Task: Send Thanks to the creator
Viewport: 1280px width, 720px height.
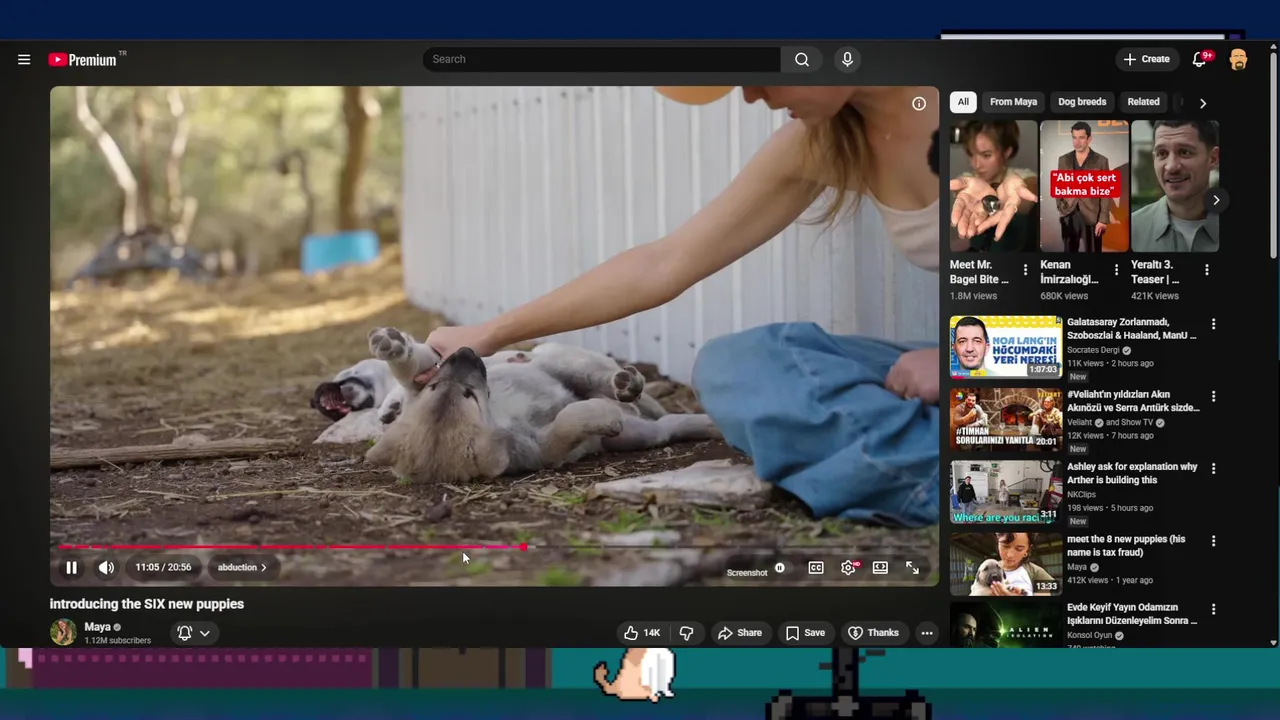Action: pos(874,633)
